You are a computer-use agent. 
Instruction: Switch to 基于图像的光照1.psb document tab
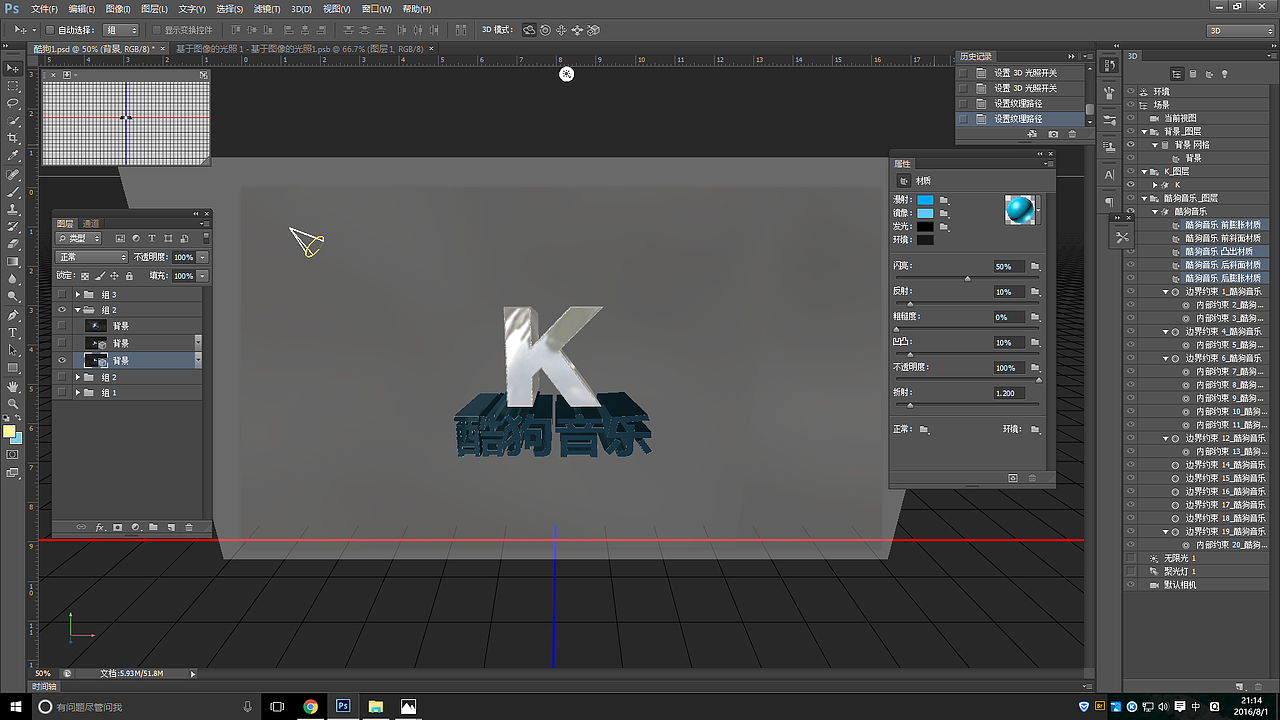(302, 48)
